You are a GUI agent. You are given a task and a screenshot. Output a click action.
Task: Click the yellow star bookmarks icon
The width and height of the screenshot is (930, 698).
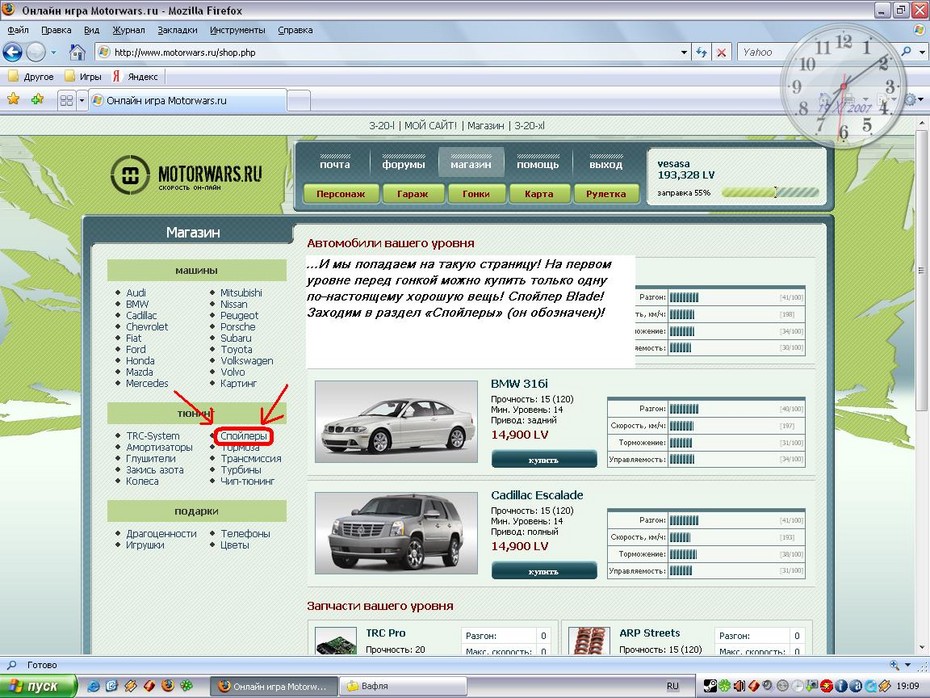[x=13, y=99]
